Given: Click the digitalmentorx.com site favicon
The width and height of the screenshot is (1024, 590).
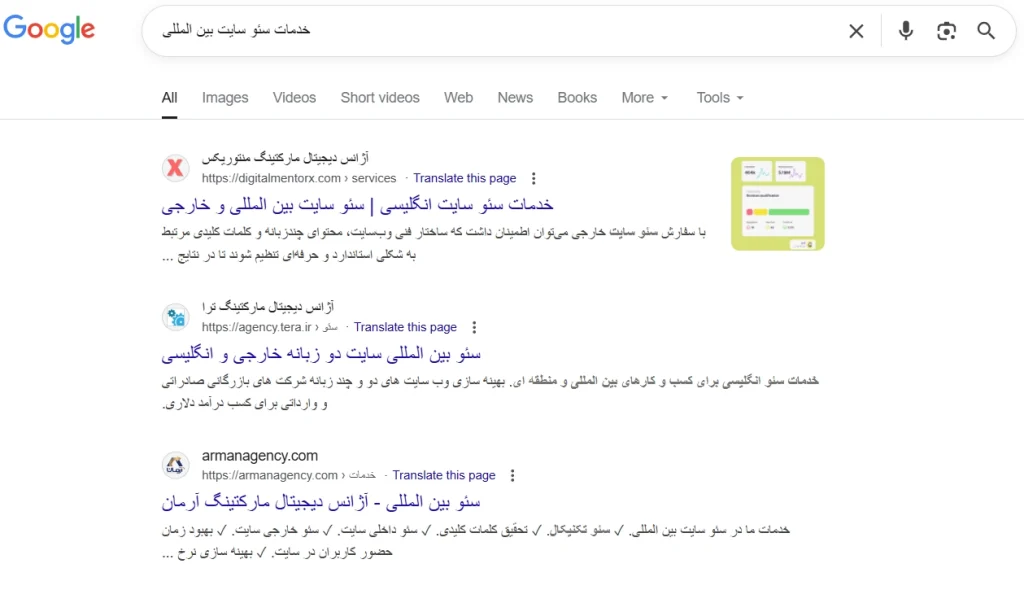Looking at the screenshot, I should (175, 168).
